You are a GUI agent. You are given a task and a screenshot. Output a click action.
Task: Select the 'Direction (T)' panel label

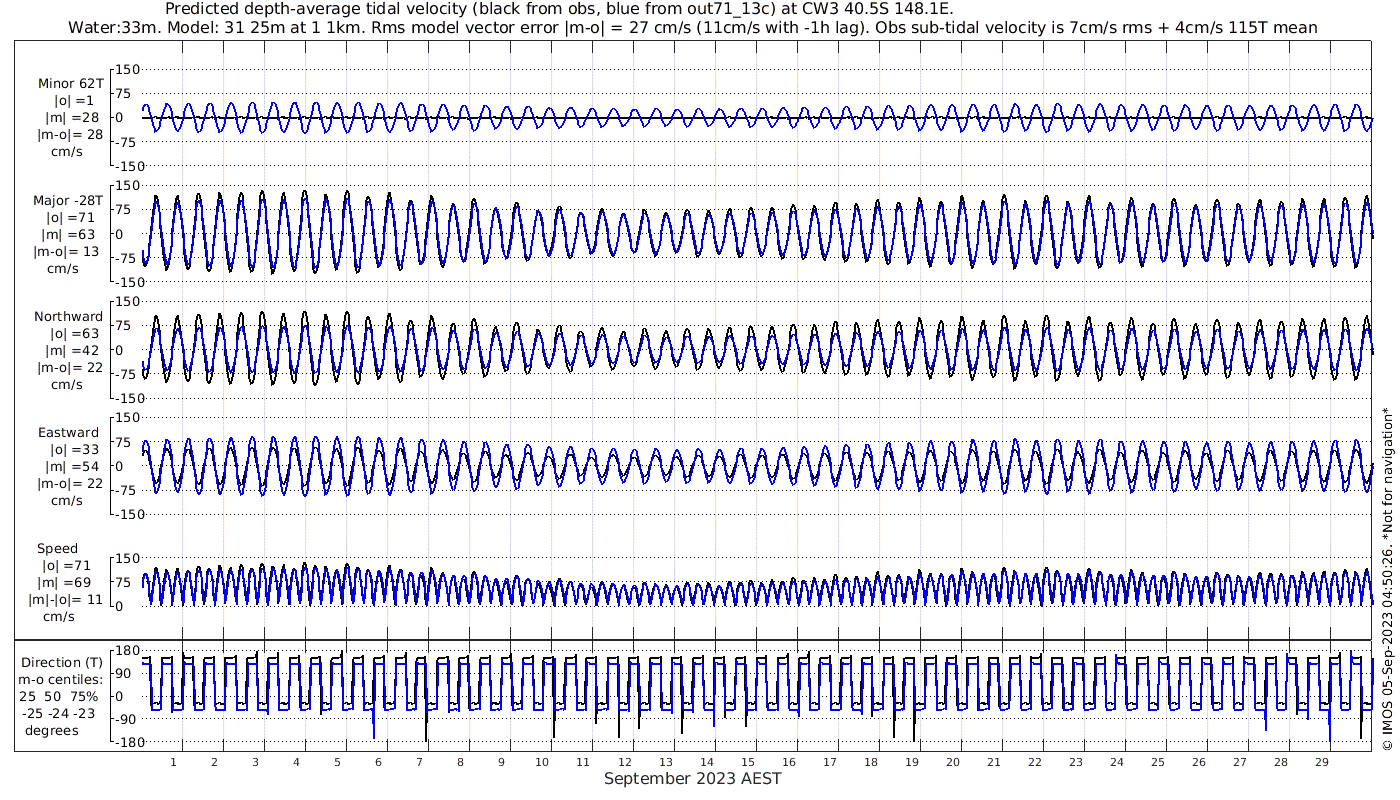(62, 662)
